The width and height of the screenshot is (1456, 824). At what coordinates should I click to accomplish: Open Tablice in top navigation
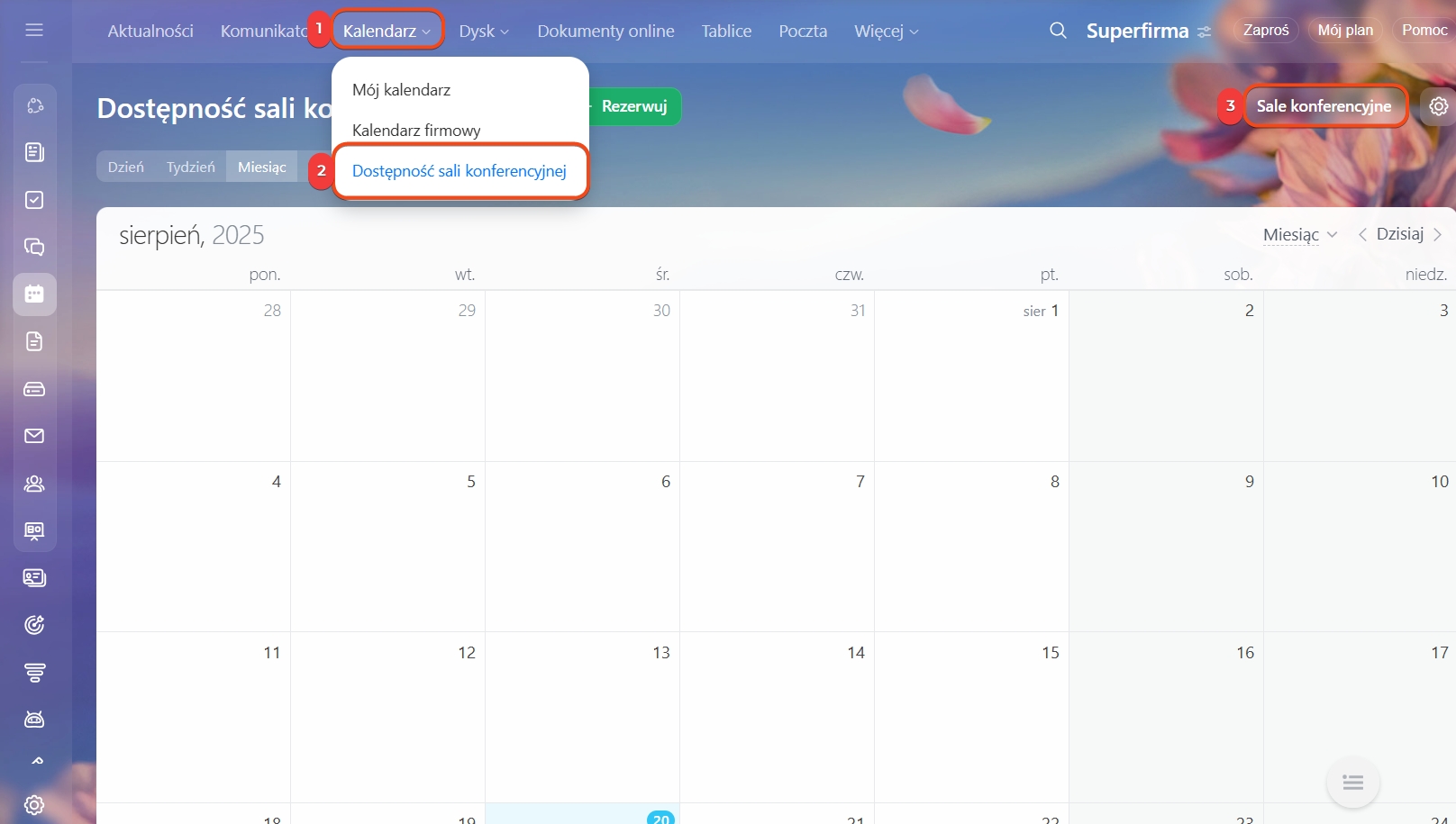(x=726, y=31)
